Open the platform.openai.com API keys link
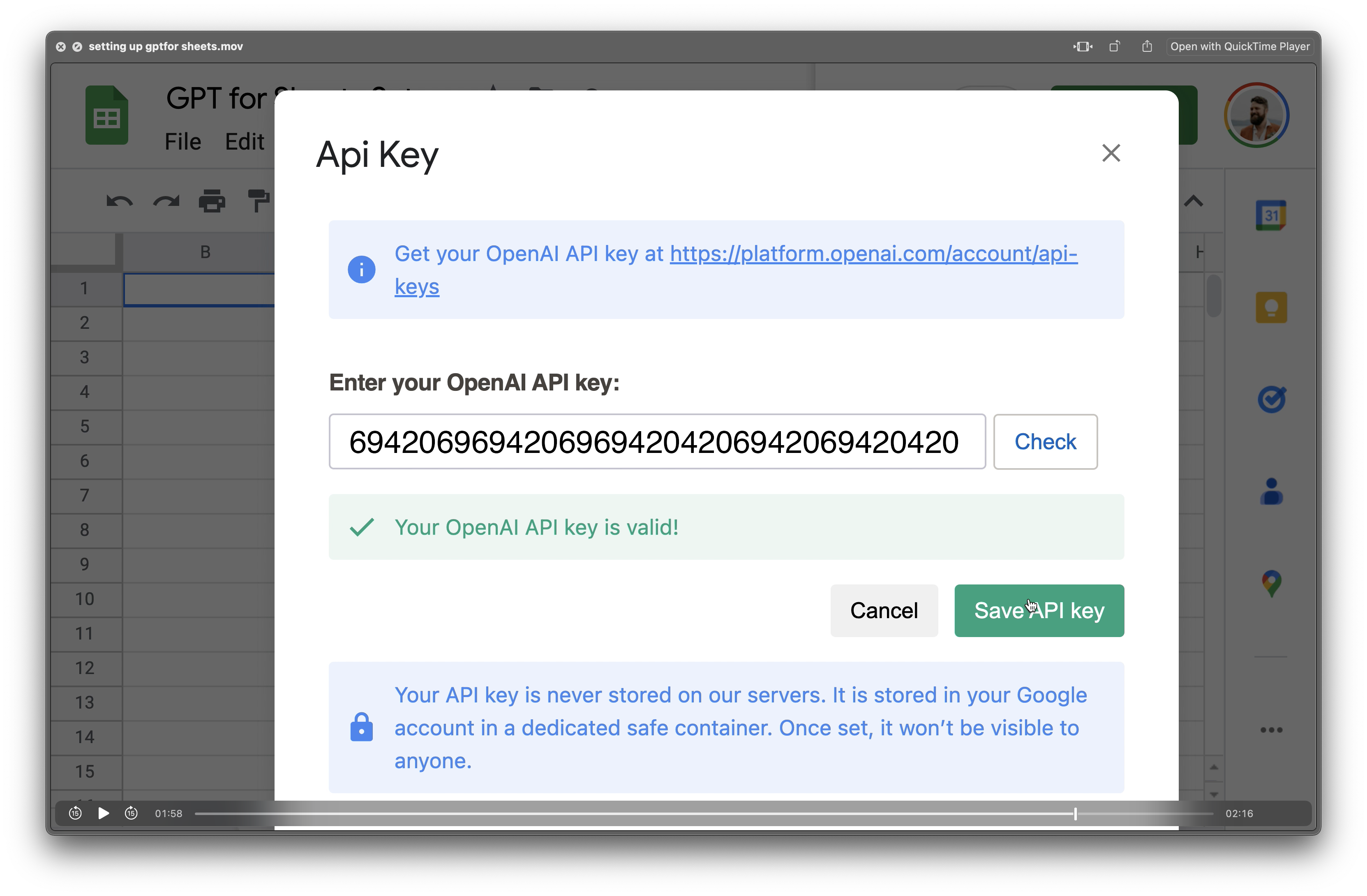 point(873,254)
